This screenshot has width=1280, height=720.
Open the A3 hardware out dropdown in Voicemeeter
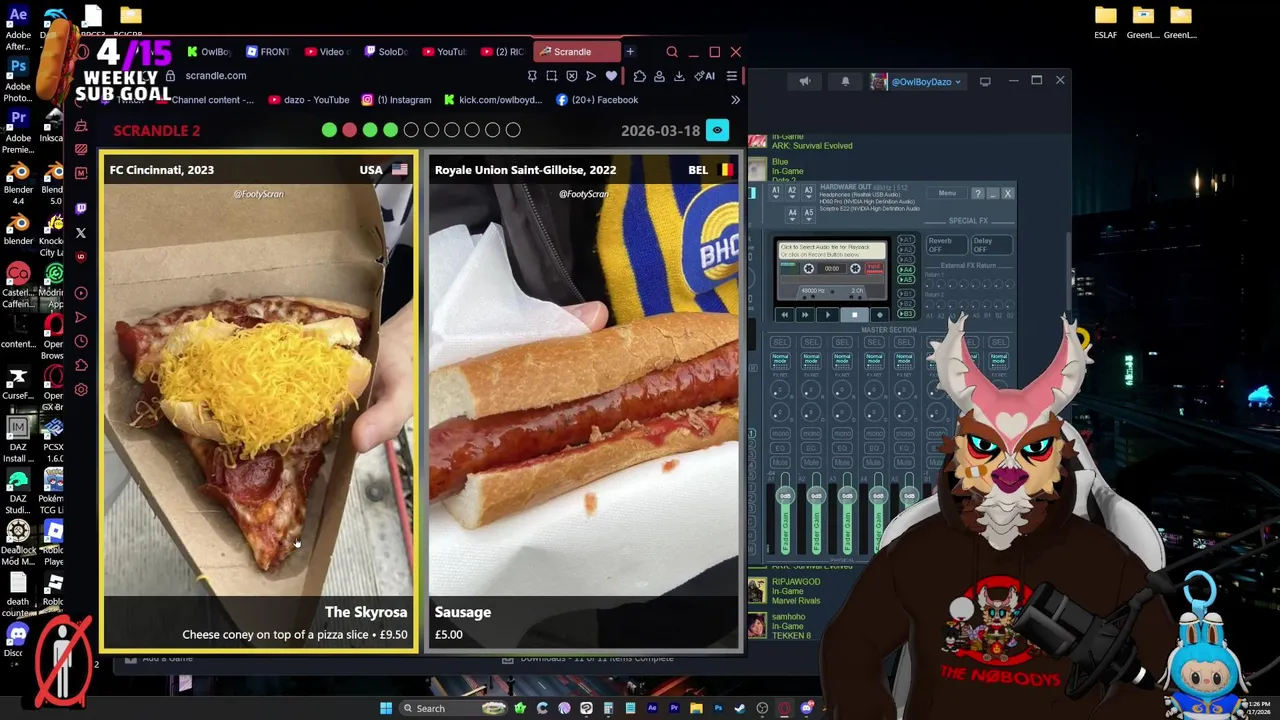click(x=808, y=192)
